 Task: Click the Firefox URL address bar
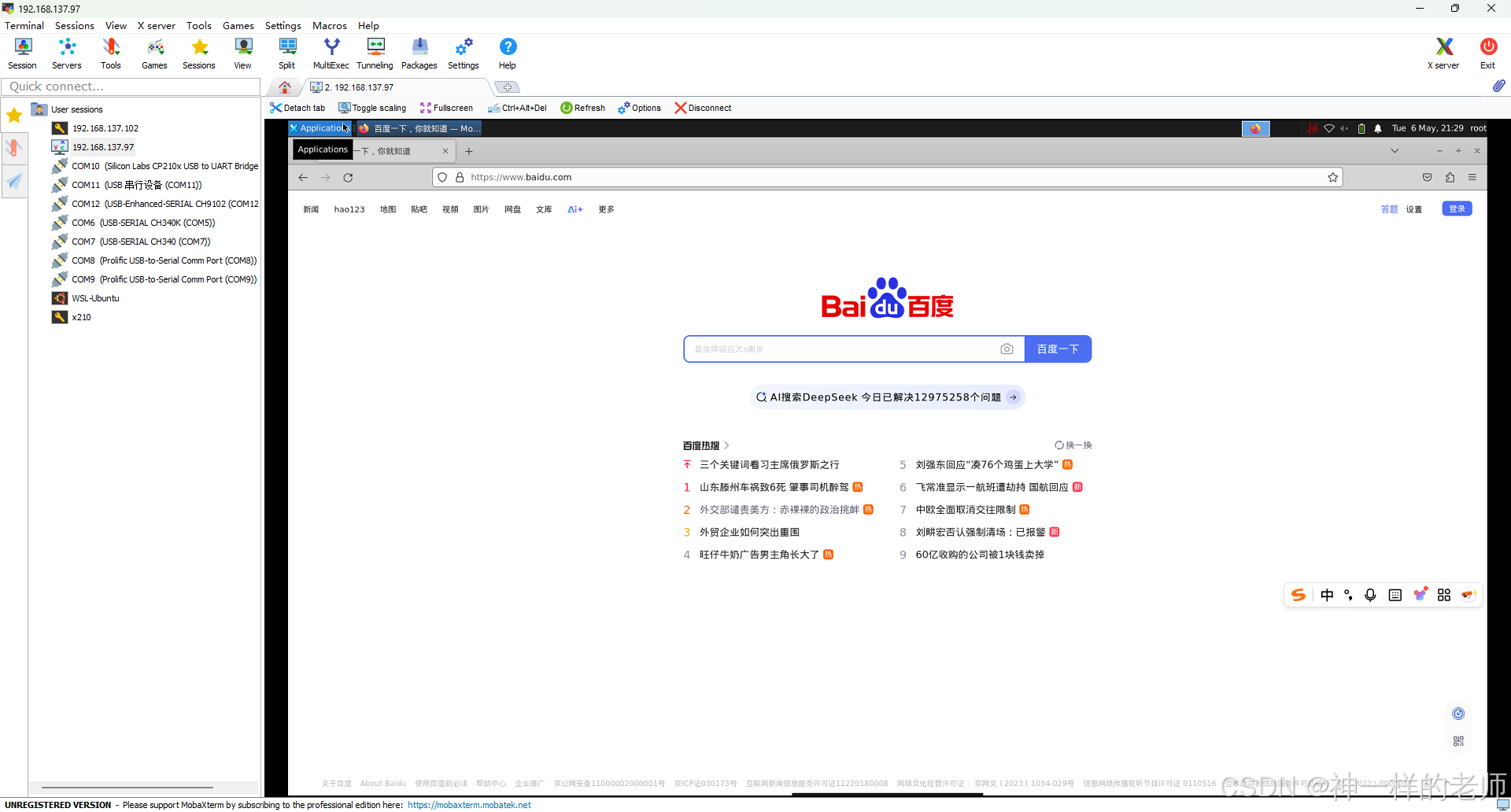pyautogui.click(x=887, y=178)
